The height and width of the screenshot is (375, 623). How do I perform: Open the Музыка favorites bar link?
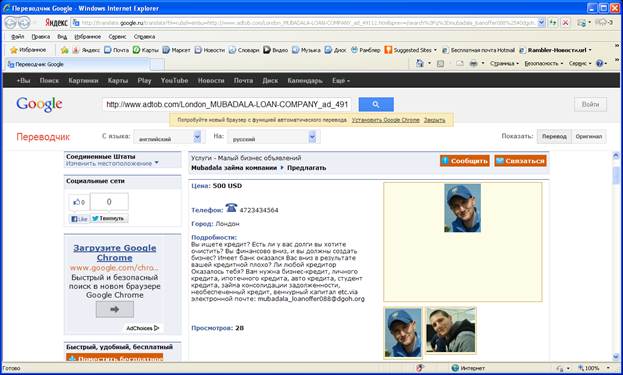[x=306, y=50]
